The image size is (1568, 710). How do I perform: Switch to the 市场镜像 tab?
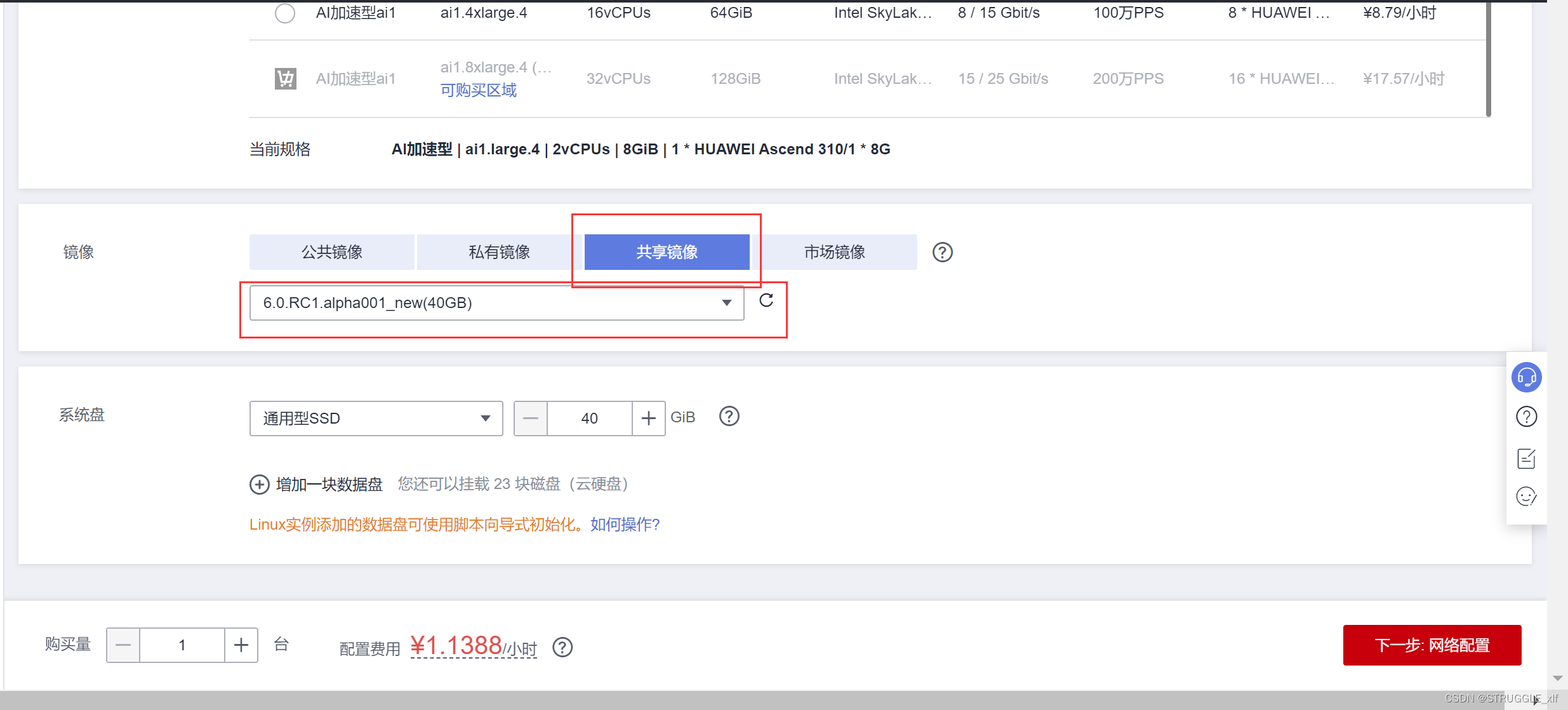pyautogui.click(x=834, y=252)
